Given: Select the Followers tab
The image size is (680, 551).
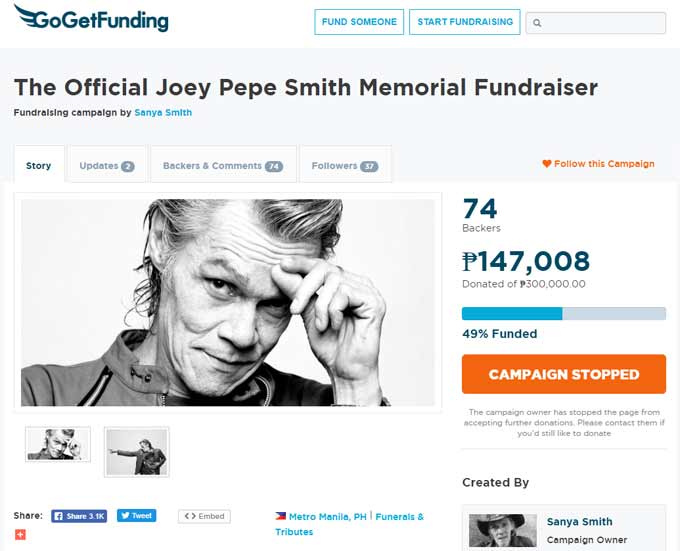Looking at the screenshot, I should point(345,166).
